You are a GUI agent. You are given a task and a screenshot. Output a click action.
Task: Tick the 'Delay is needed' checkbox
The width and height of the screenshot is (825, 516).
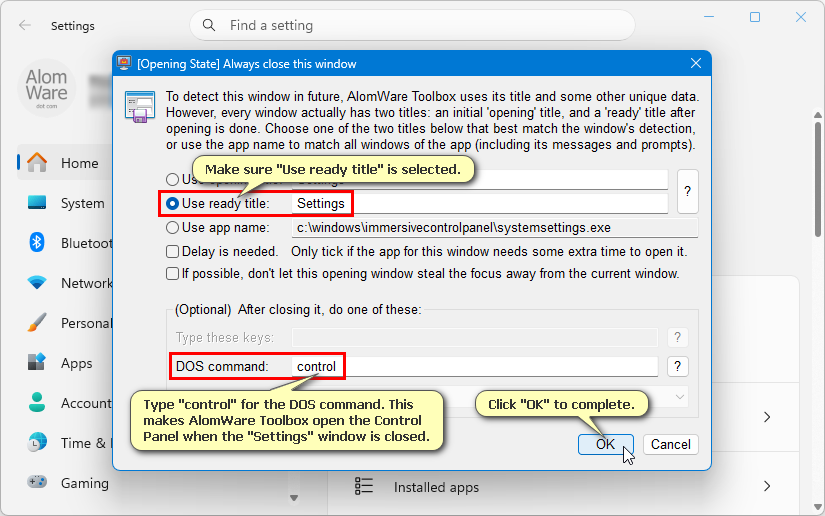172,251
